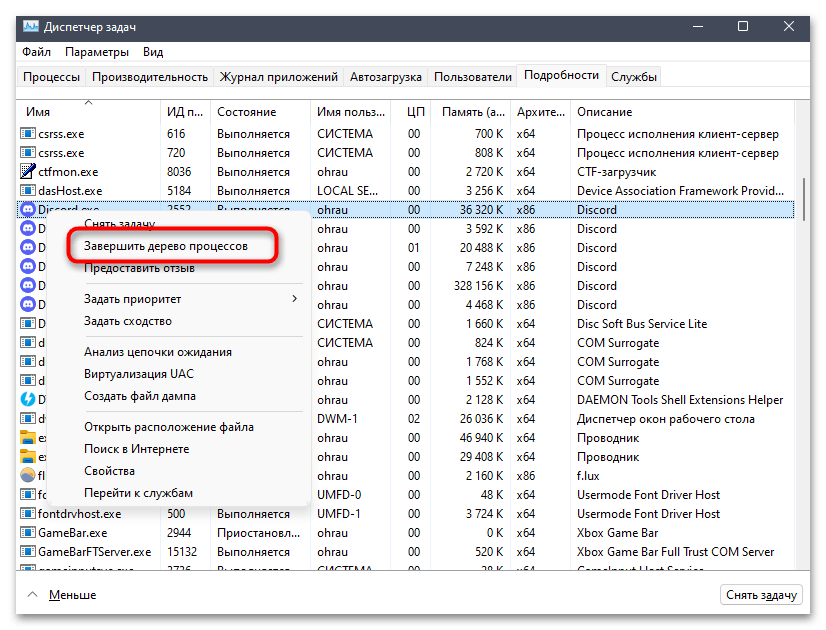Click the ctfmon.exe pen icon
The height and width of the screenshot is (630, 826).
pyautogui.click(x=27, y=172)
